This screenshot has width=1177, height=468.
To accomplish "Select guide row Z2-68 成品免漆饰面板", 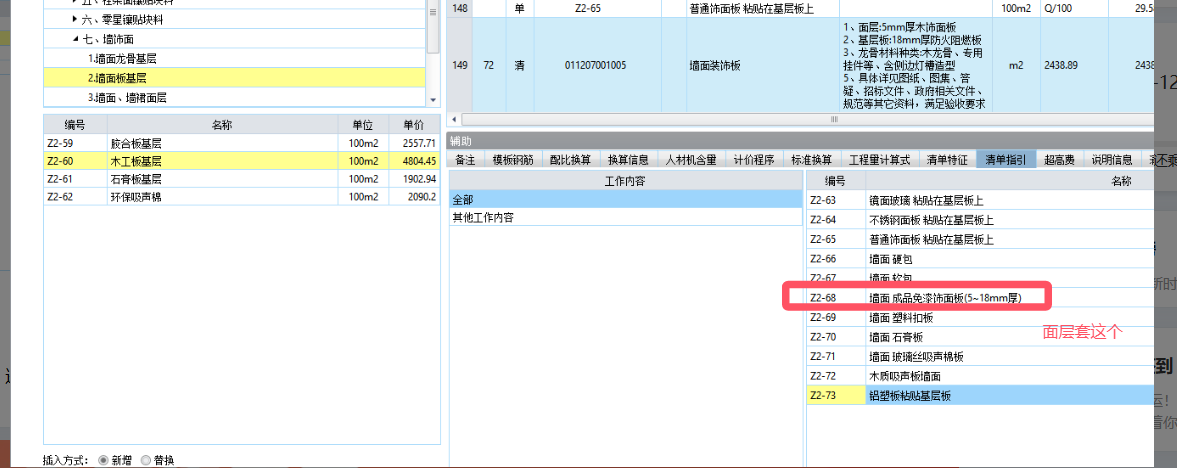I will point(980,298).
